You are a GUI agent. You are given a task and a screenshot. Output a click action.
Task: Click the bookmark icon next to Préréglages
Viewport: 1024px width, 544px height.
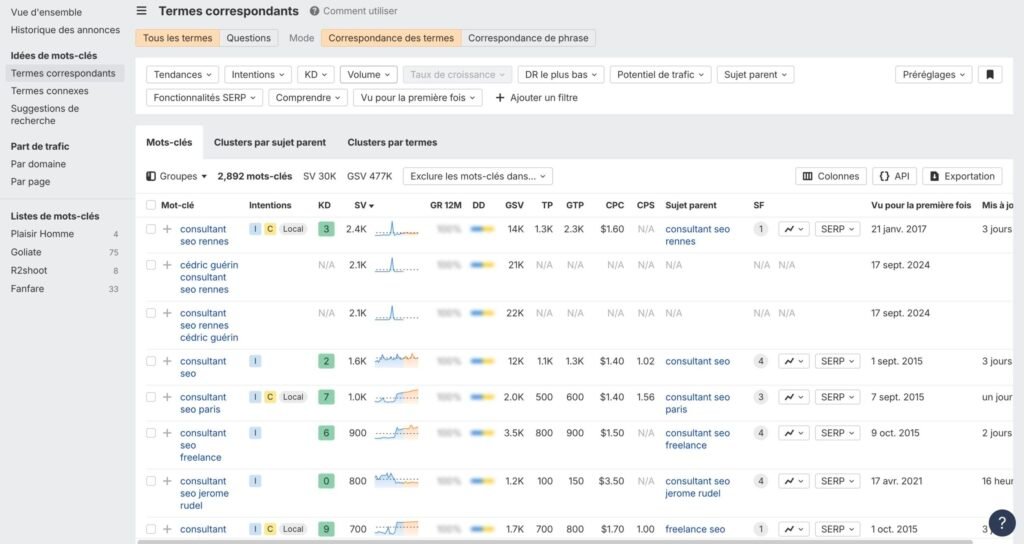(989, 75)
